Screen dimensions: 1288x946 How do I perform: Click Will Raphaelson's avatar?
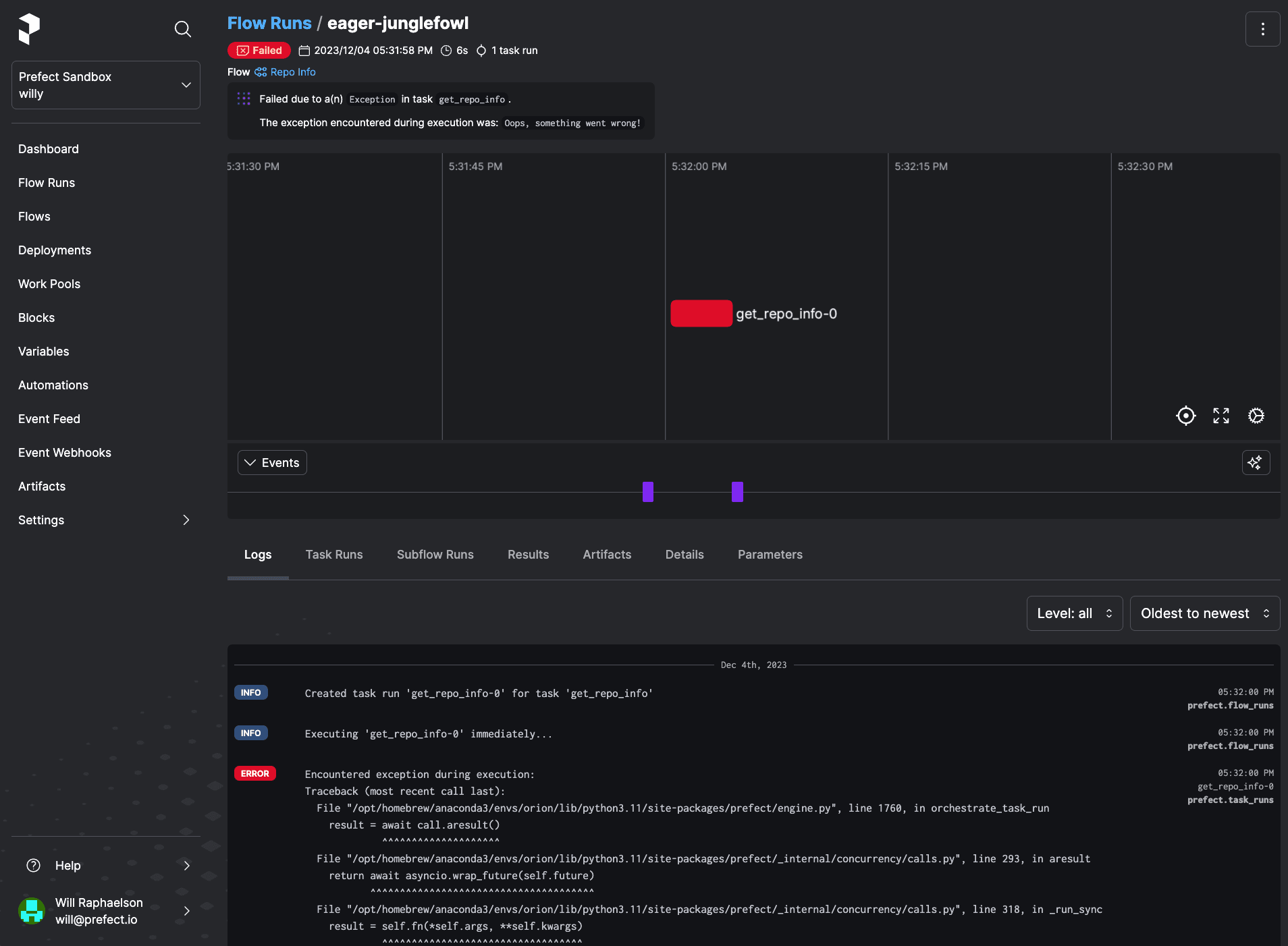(32, 911)
